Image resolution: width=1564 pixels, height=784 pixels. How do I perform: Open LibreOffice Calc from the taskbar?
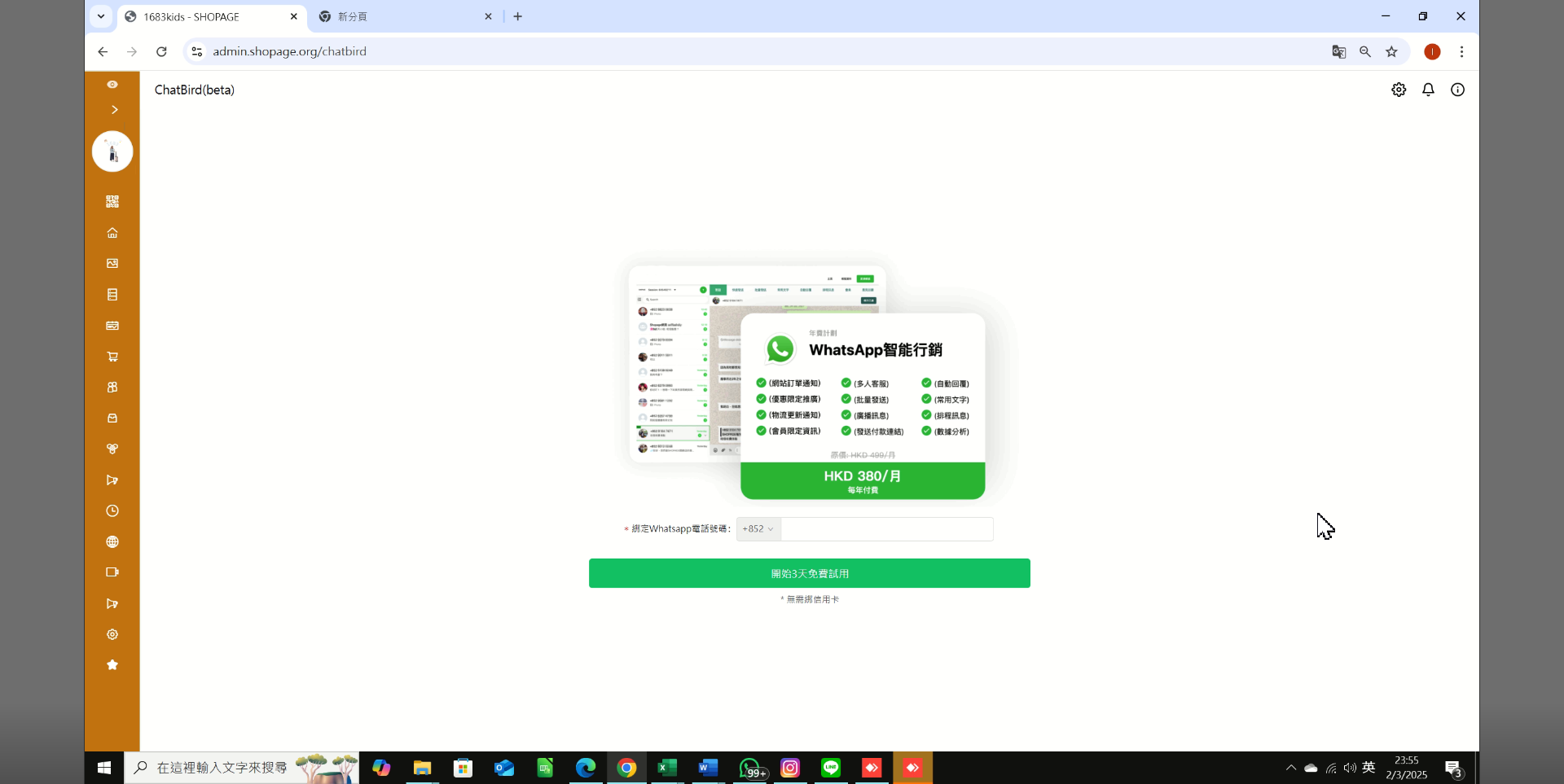(545, 768)
